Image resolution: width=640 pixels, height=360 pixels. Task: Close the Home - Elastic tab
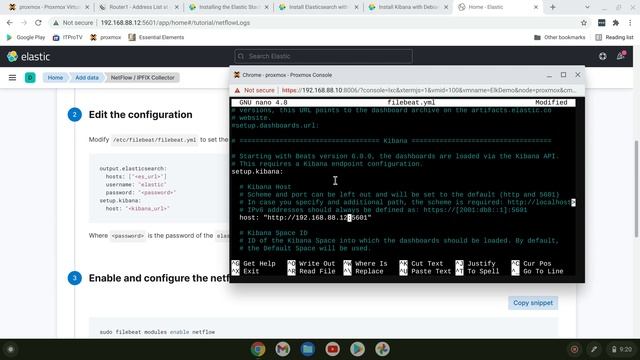[536, 7]
